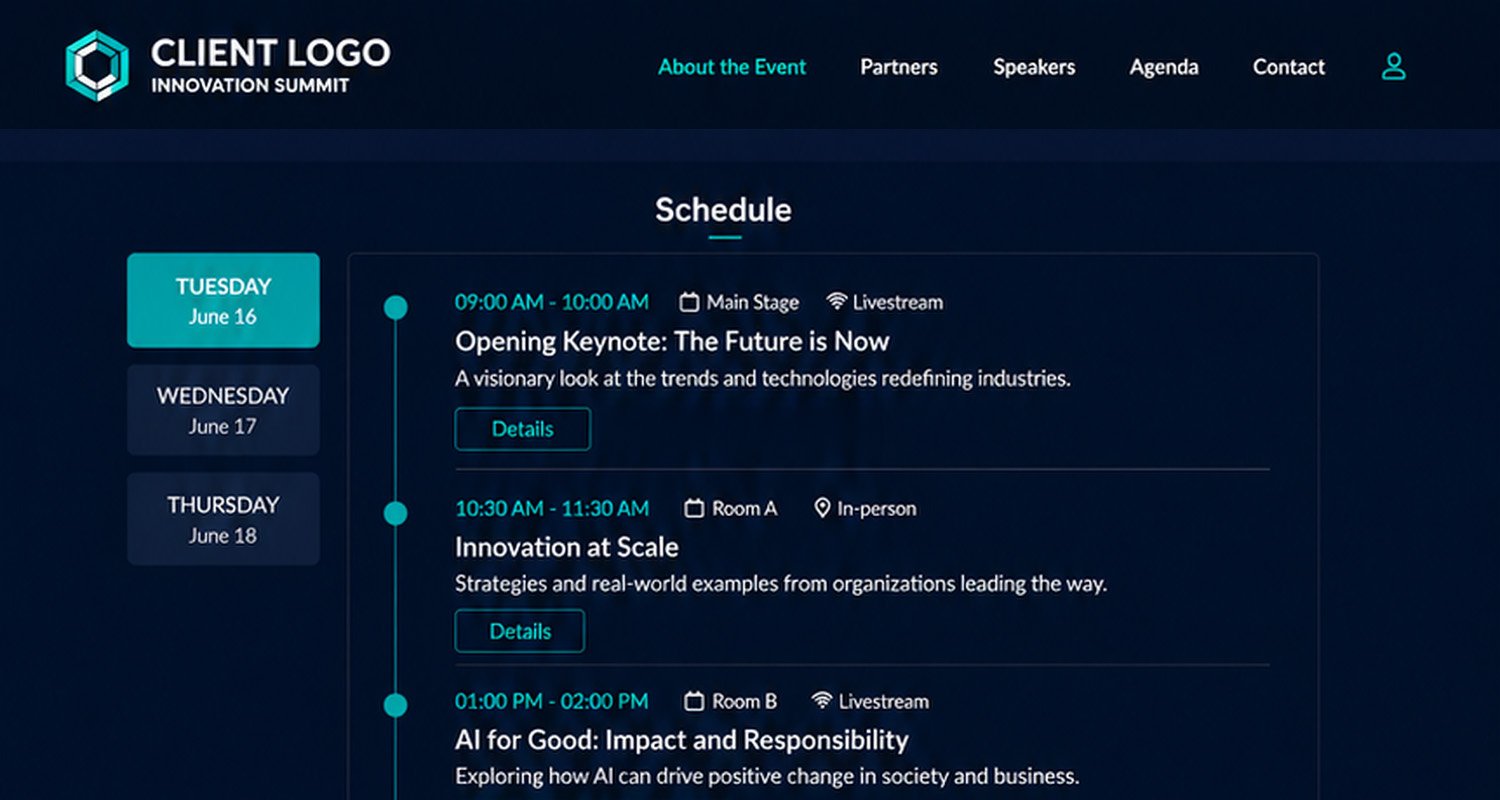Click description about strategies and real-world examples
The image size is (1500, 800).
781,583
